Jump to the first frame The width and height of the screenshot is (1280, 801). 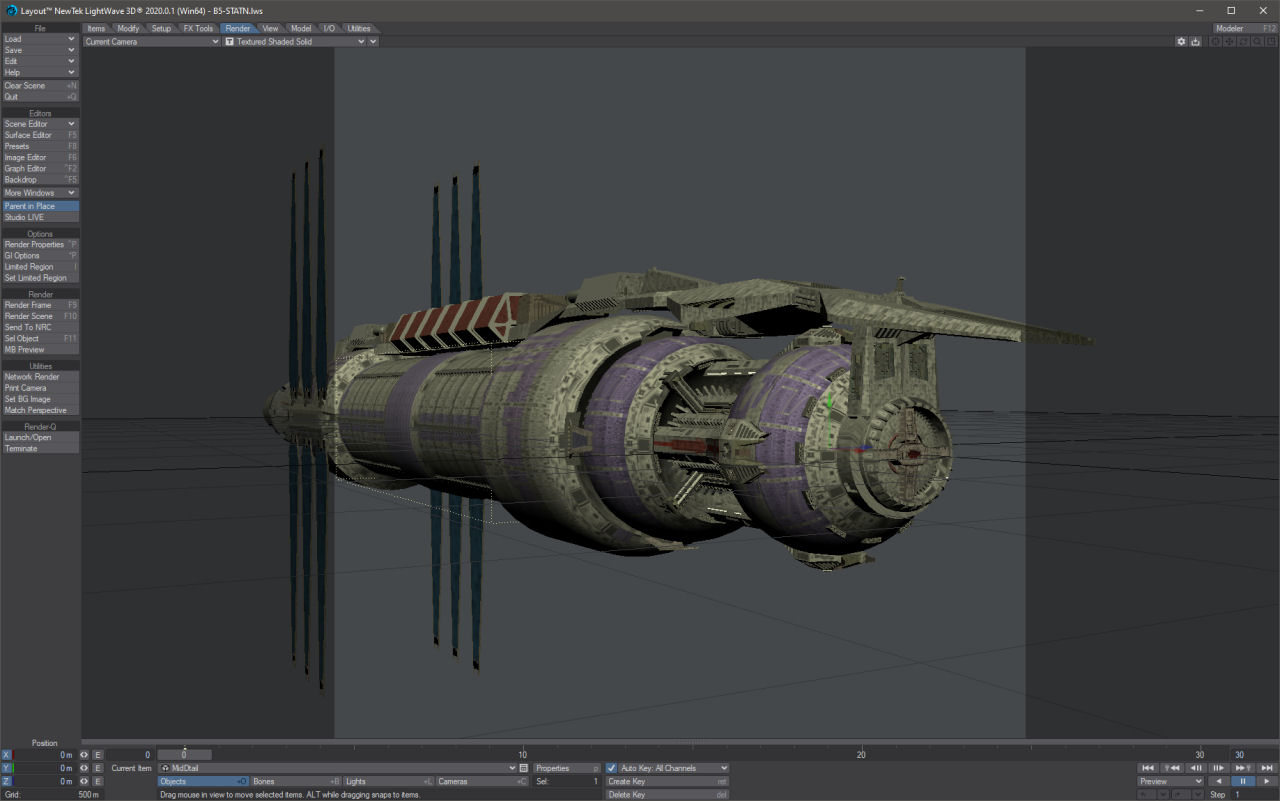pos(1148,768)
